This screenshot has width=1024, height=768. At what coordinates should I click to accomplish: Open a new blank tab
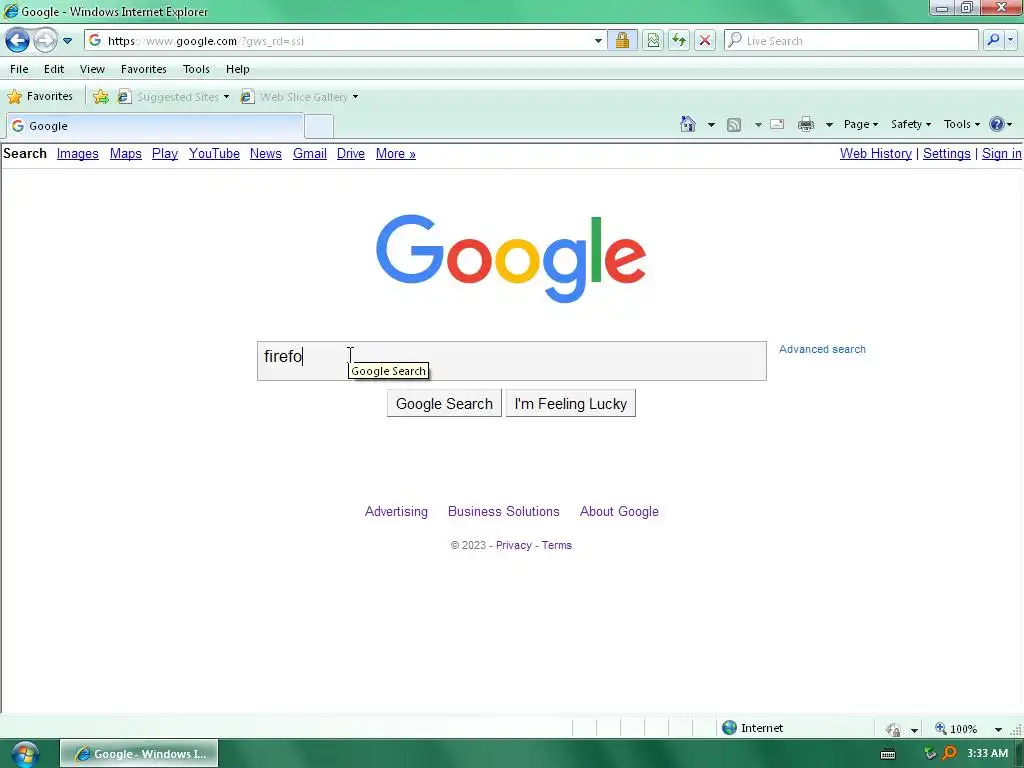pyautogui.click(x=319, y=126)
